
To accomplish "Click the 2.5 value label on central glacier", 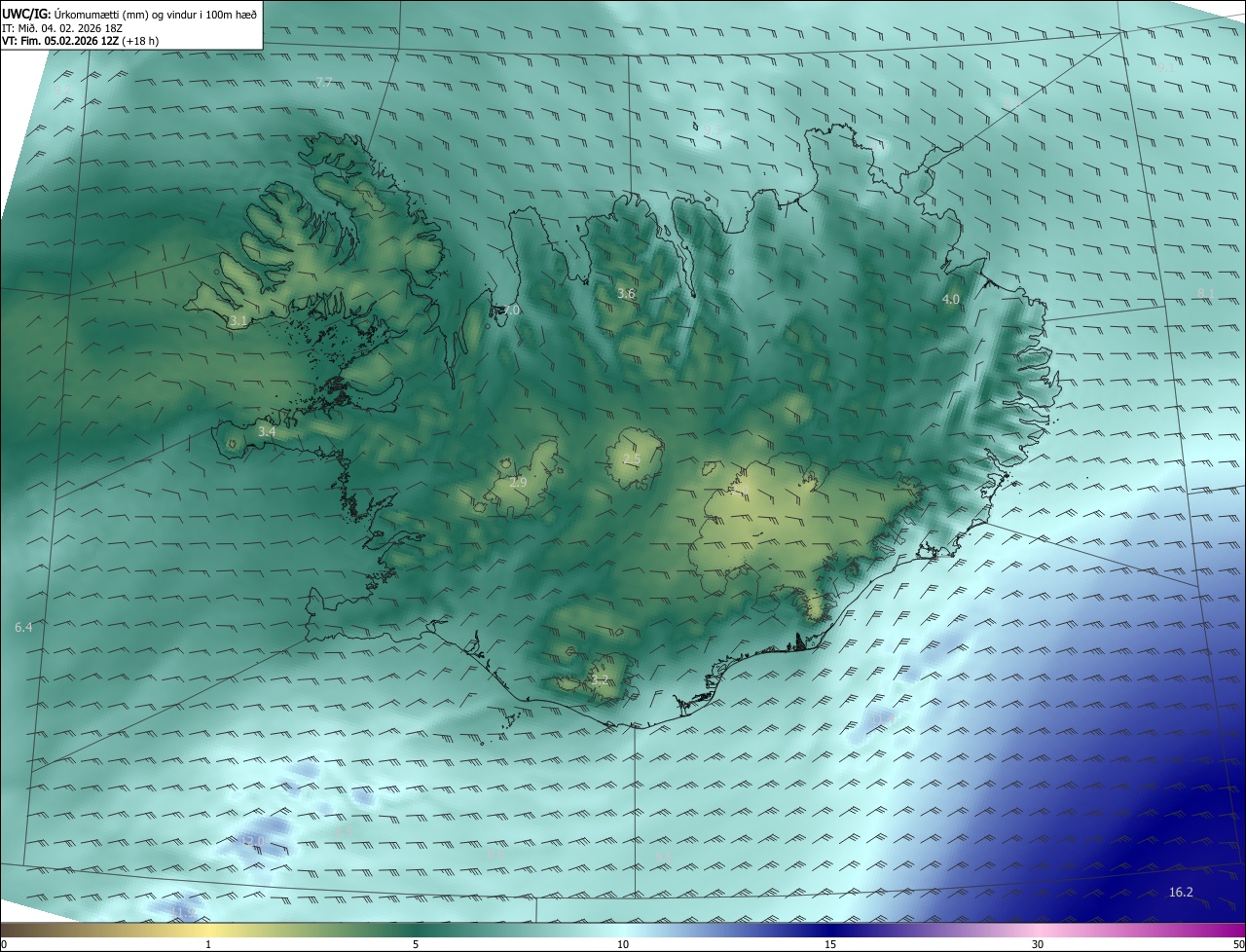I will (x=632, y=459).
